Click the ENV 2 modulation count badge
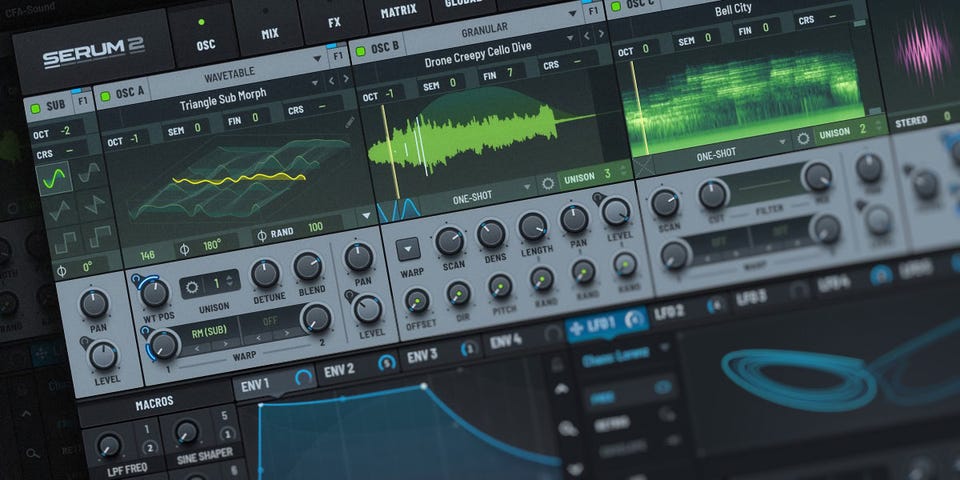960x480 pixels. (x=387, y=362)
